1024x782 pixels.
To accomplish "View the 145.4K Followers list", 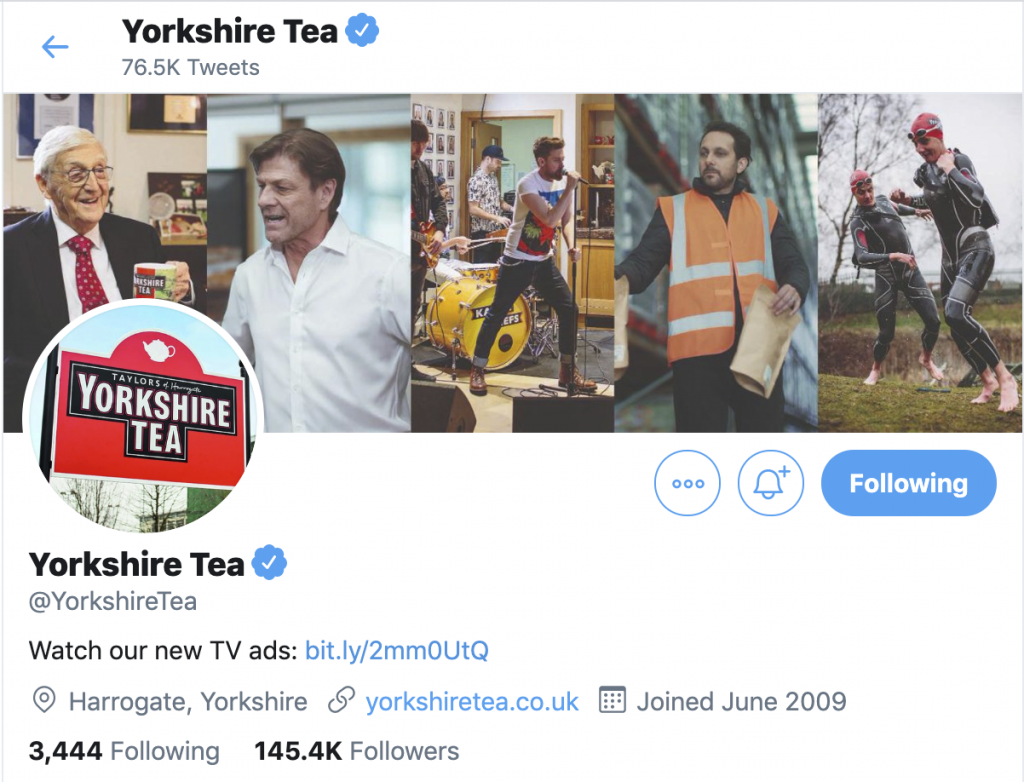I will coord(361,750).
